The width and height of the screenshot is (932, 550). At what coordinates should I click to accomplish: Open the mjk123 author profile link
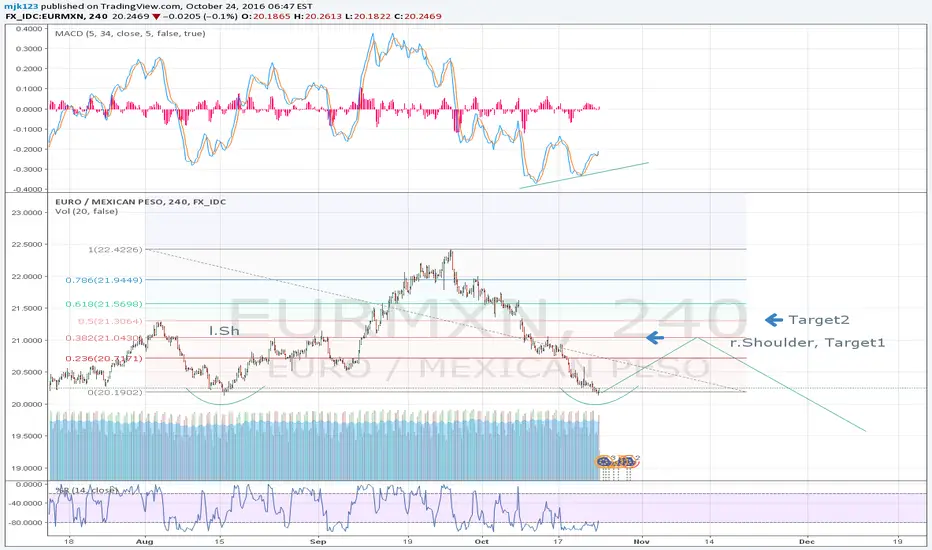pyautogui.click(x=20, y=7)
